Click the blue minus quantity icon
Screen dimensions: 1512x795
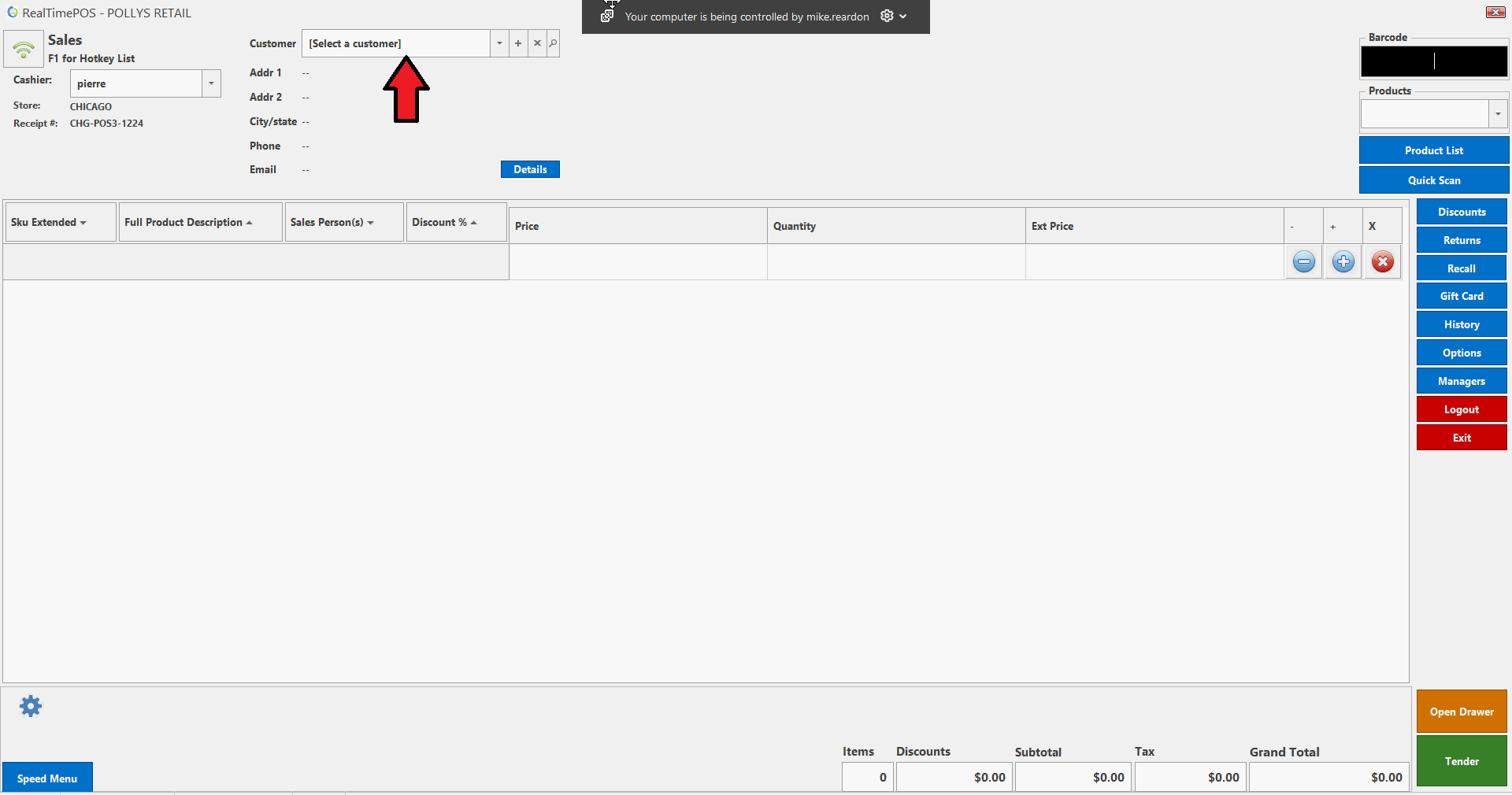point(1303,262)
